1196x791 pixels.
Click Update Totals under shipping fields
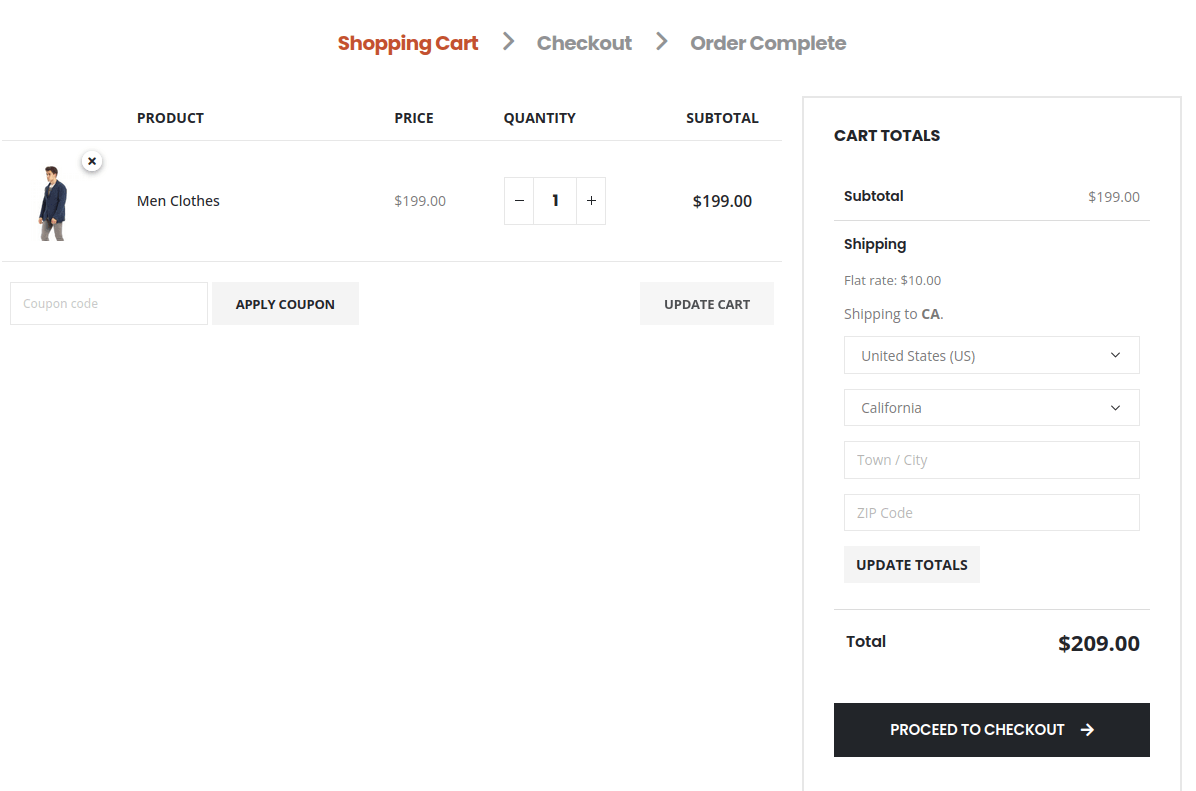(x=911, y=564)
